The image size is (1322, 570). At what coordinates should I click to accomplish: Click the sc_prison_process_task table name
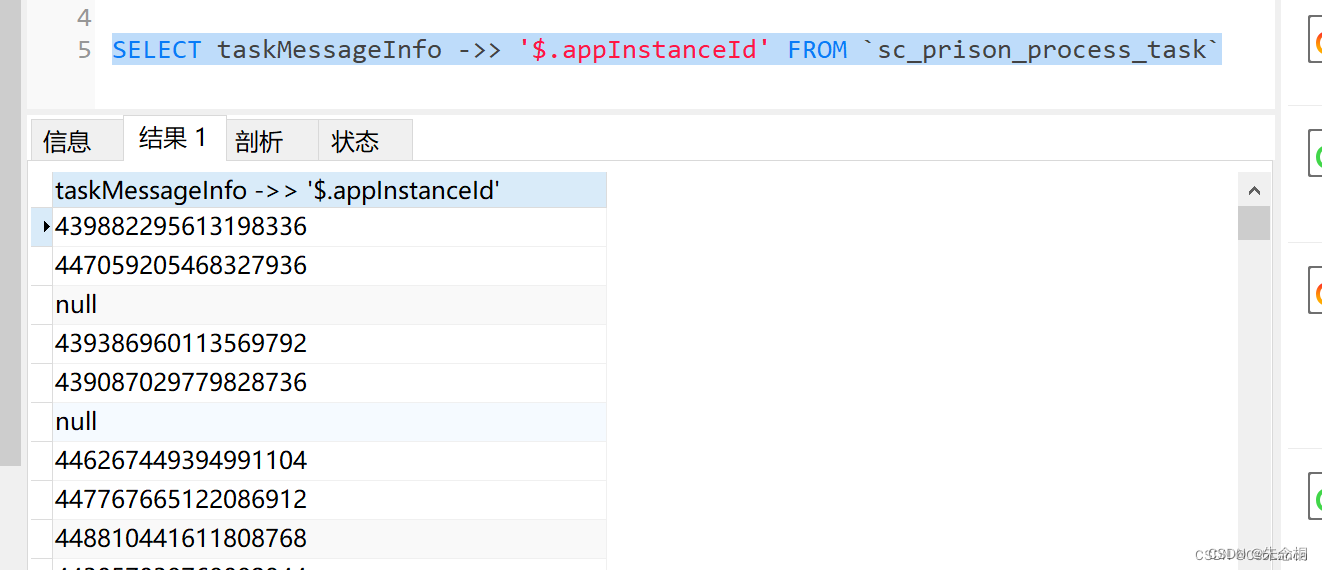pos(1042,50)
